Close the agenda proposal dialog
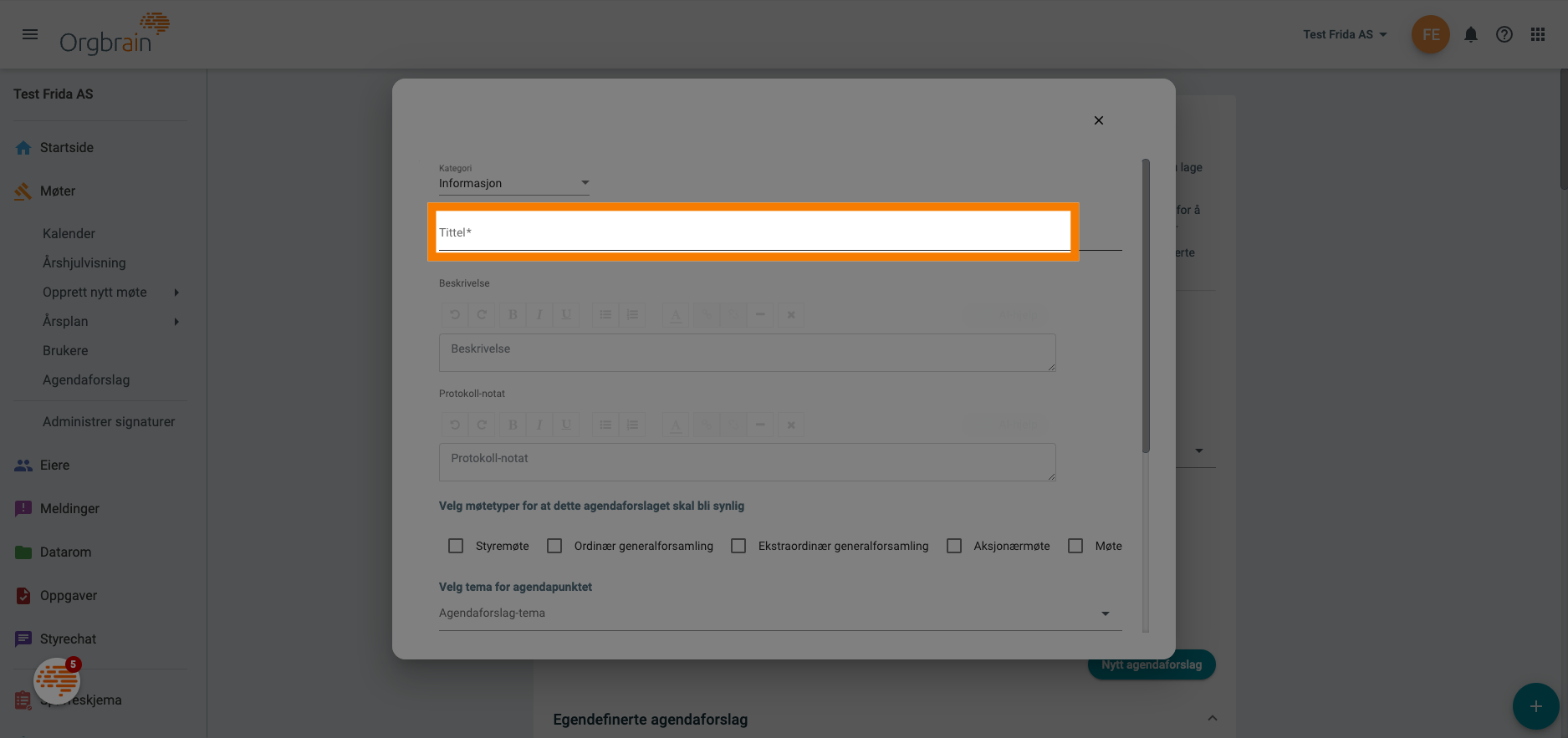Screen dimensions: 1568x738 click(1099, 120)
